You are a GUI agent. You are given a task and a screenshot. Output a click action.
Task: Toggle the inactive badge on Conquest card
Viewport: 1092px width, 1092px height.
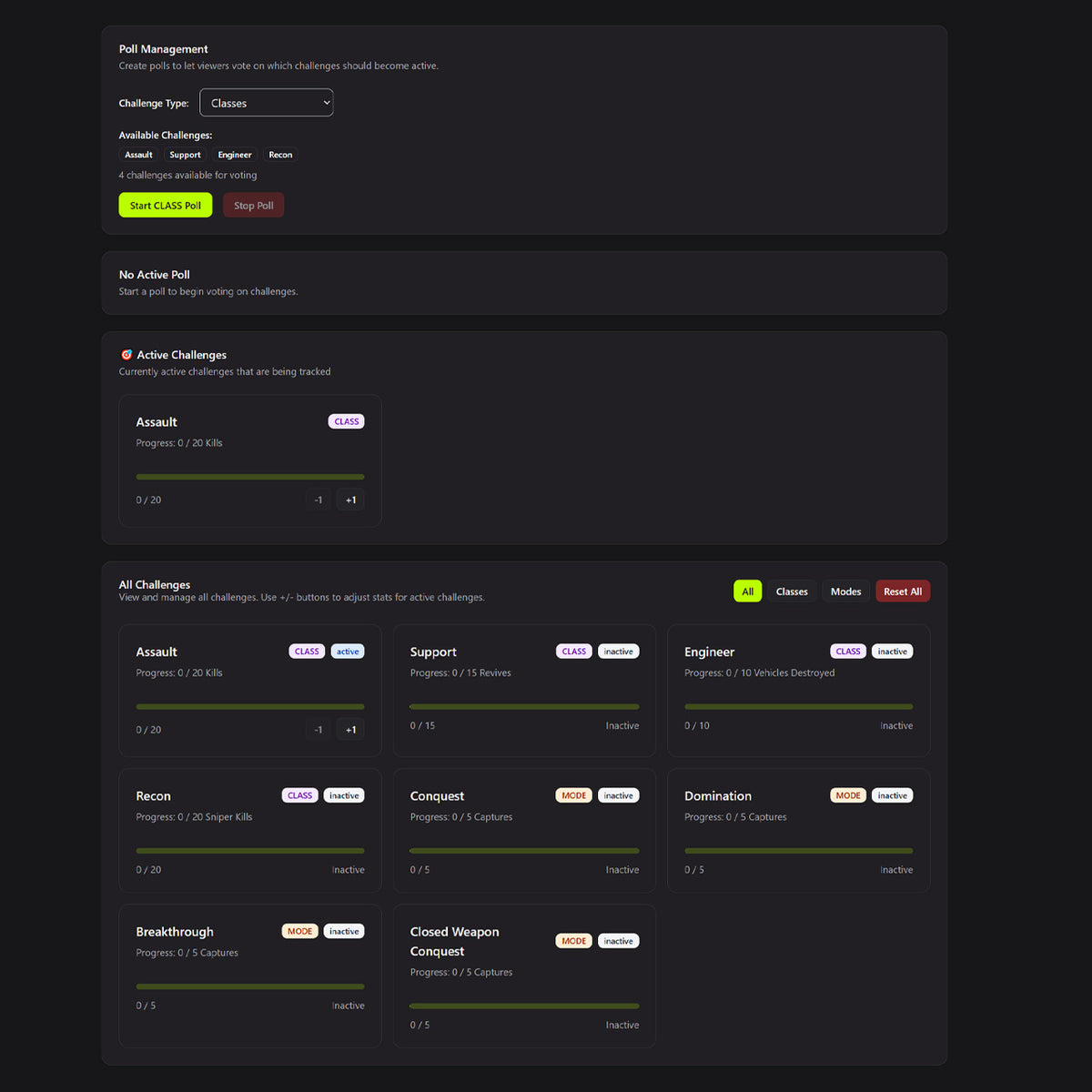[x=618, y=795]
